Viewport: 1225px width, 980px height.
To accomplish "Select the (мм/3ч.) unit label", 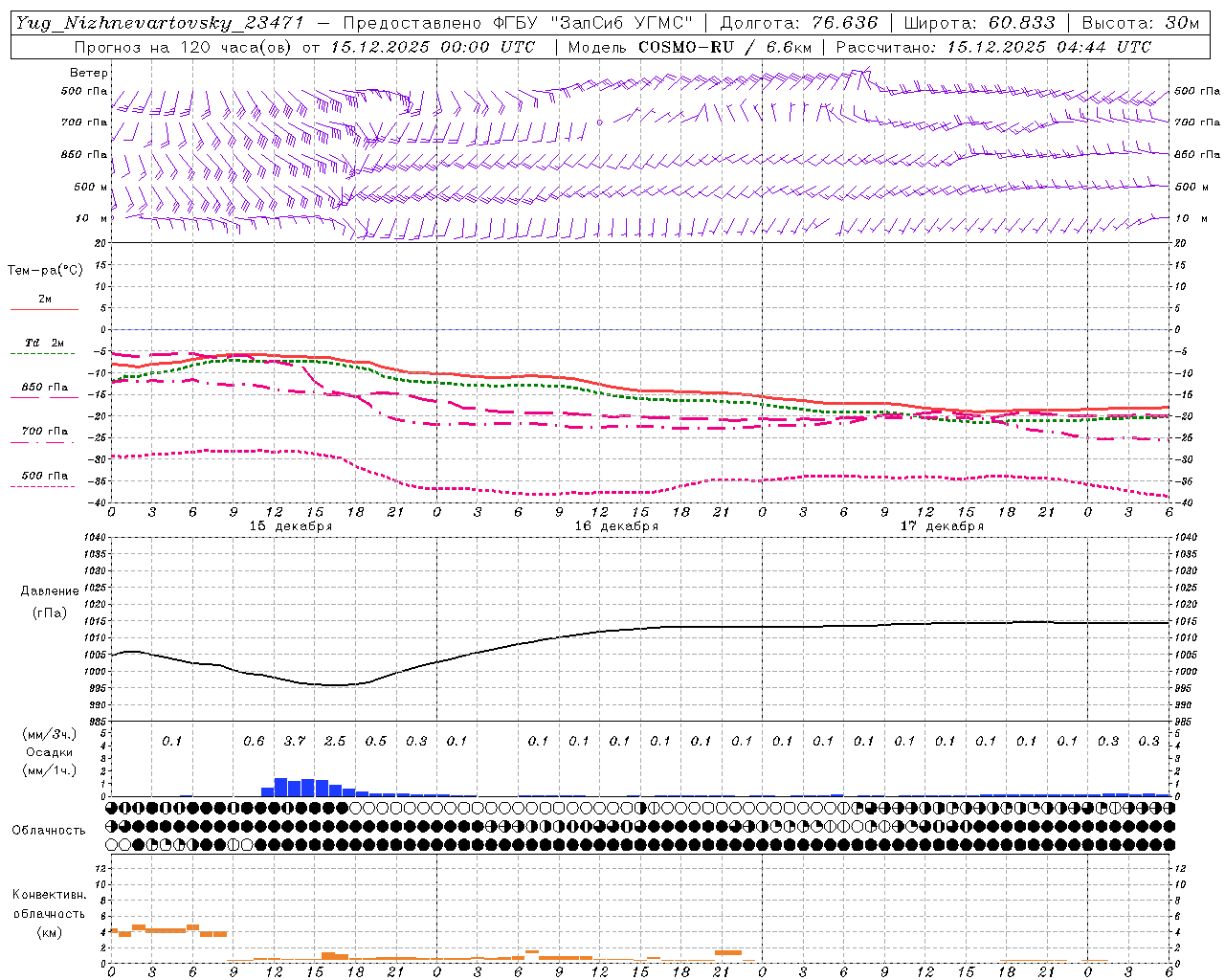I will (x=50, y=734).
